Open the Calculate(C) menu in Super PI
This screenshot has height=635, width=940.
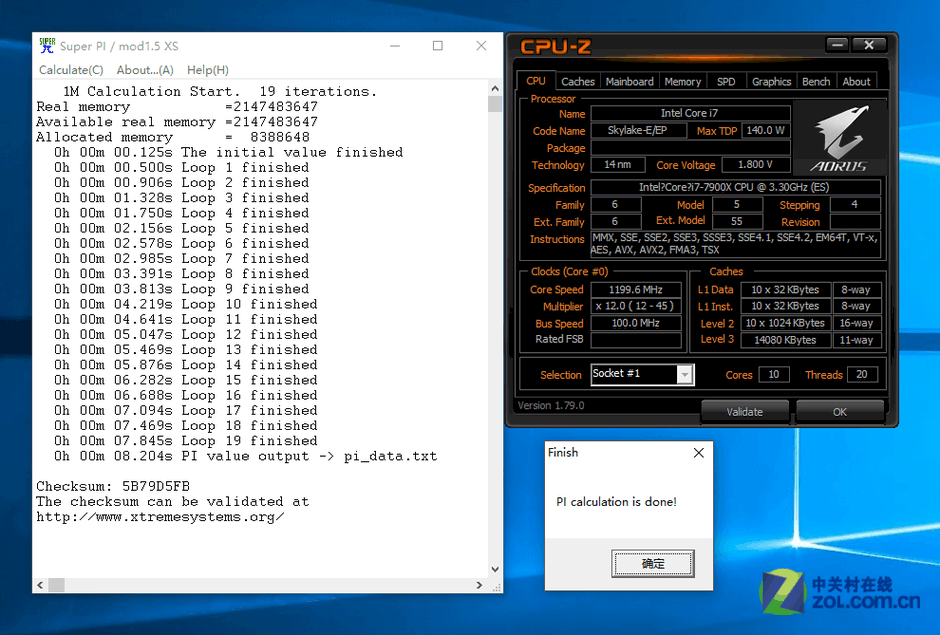[71, 70]
